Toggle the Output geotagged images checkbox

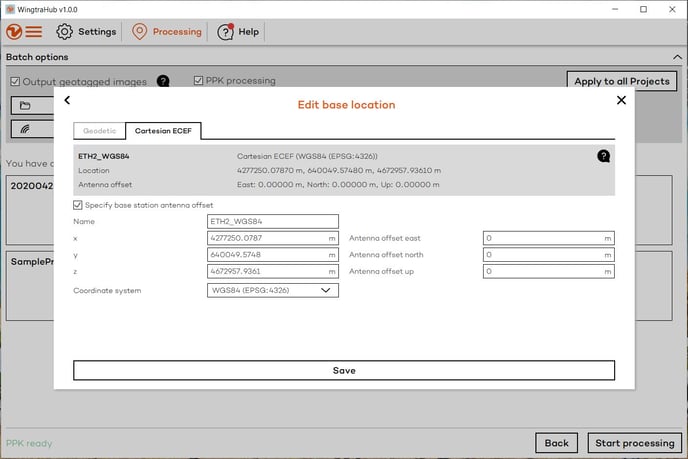(x=15, y=82)
